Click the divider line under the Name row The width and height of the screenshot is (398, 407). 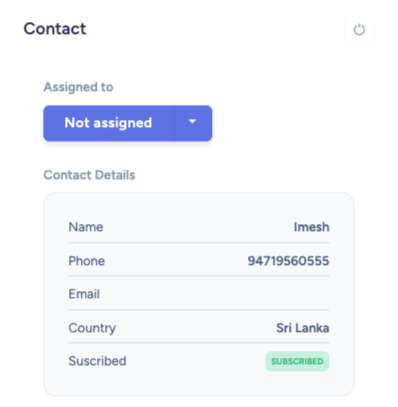(x=199, y=243)
